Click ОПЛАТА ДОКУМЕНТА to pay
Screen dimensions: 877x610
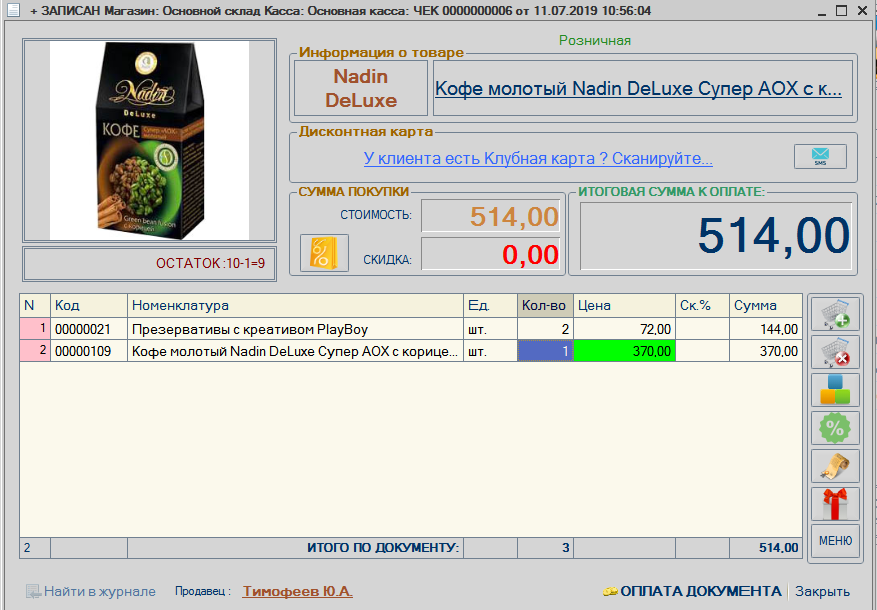tap(700, 591)
